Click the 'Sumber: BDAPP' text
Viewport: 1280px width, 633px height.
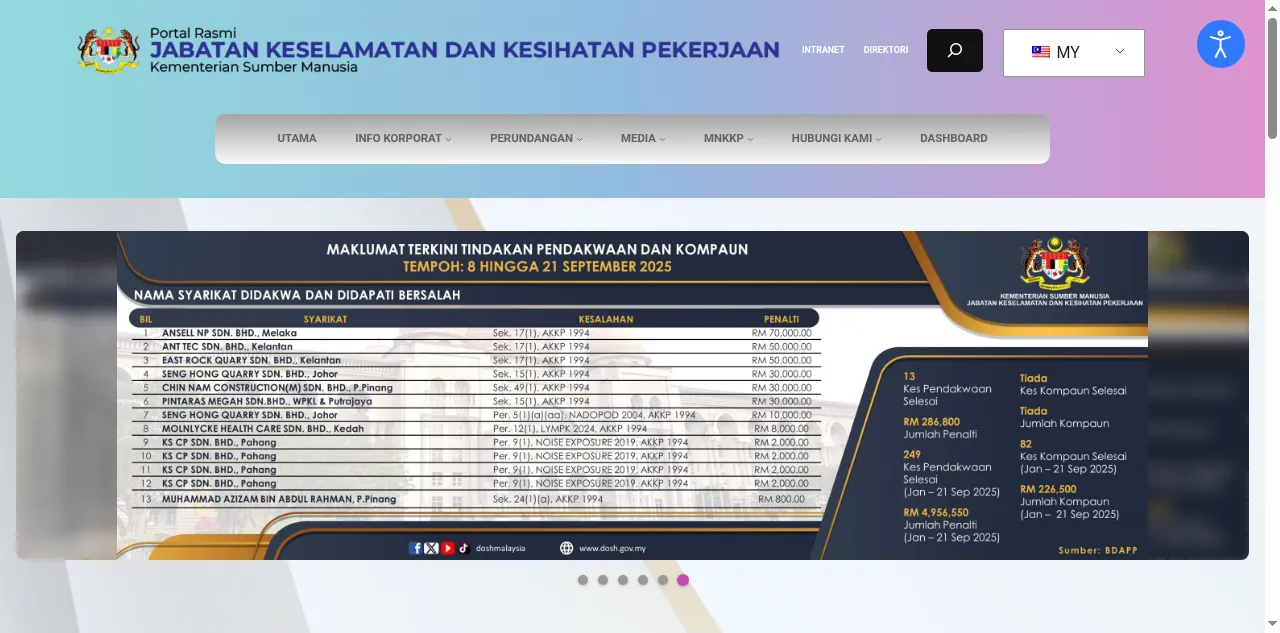(1097, 551)
